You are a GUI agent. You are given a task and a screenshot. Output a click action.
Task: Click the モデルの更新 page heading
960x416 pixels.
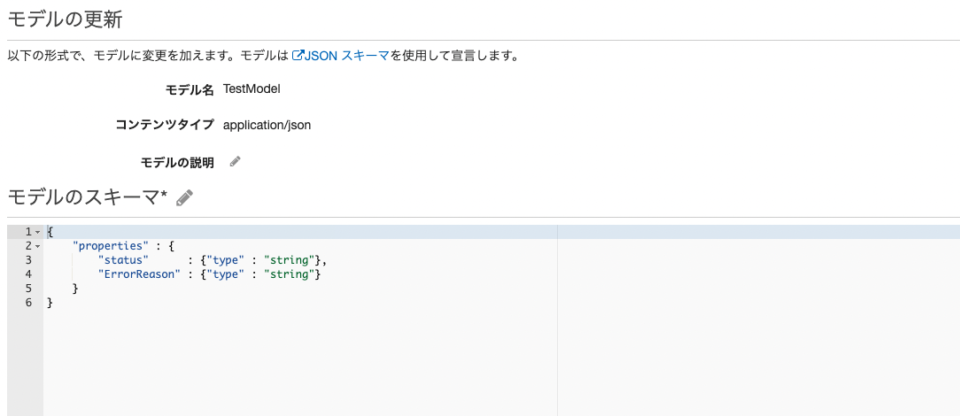point(64,20)
